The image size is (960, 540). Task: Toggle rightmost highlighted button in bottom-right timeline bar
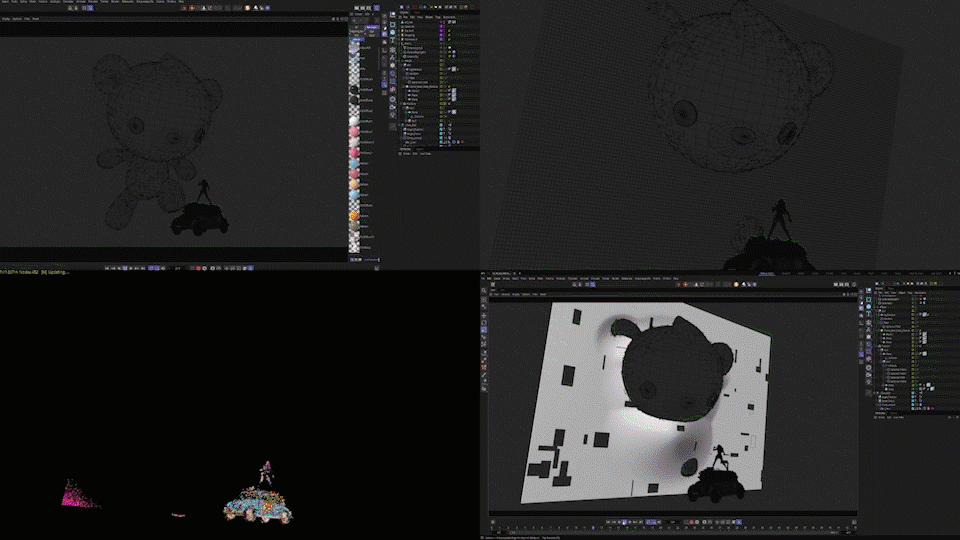739,522
